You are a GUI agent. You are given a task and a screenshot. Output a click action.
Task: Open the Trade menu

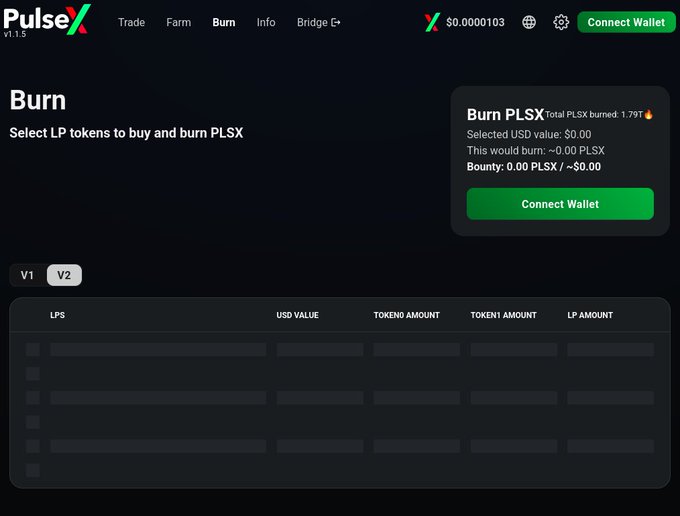click(x=131, y=22)
